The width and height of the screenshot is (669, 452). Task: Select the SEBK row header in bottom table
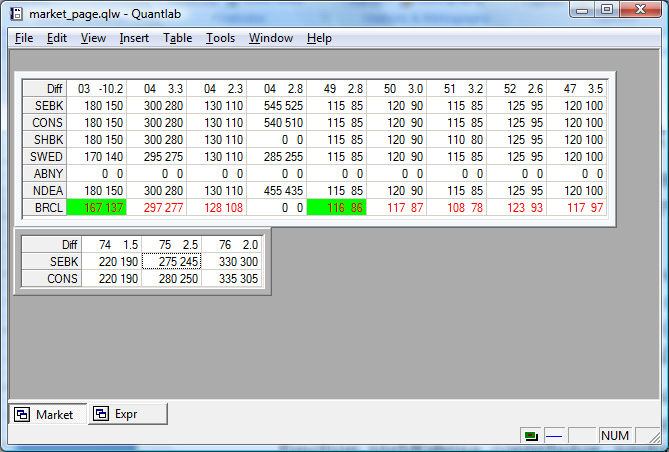pos(52,261)
